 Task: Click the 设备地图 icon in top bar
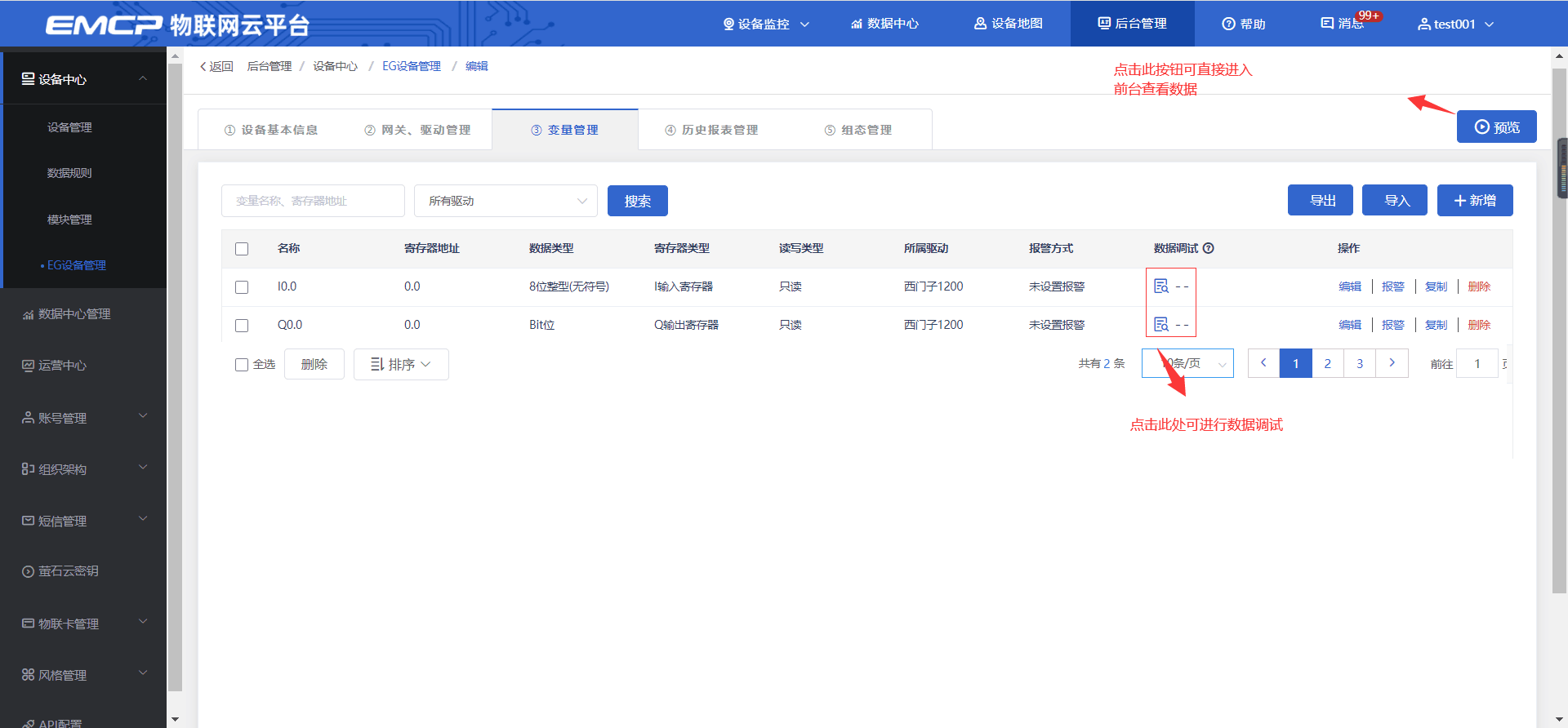(x=980, y=24)
